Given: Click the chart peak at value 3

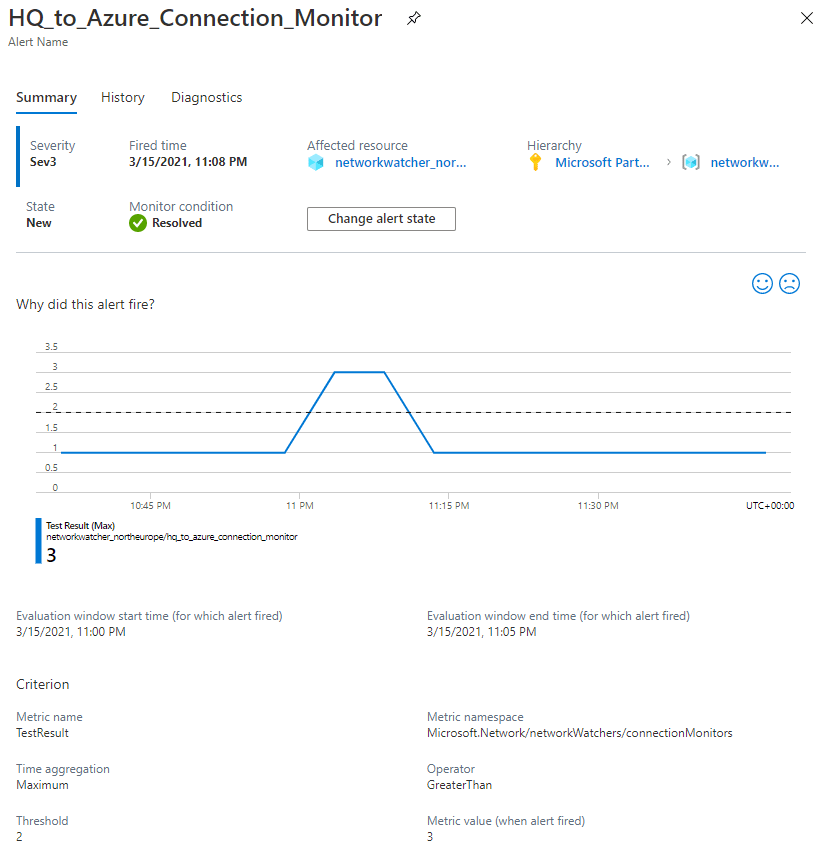Looking at the screenshot, I should click(359, 372).
